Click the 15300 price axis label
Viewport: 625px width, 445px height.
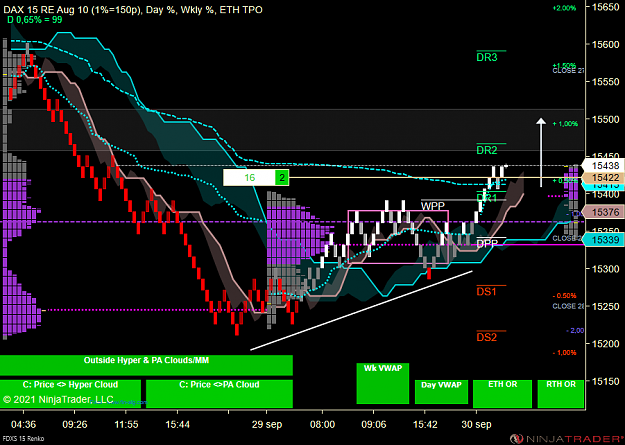[x=605, y=269]
